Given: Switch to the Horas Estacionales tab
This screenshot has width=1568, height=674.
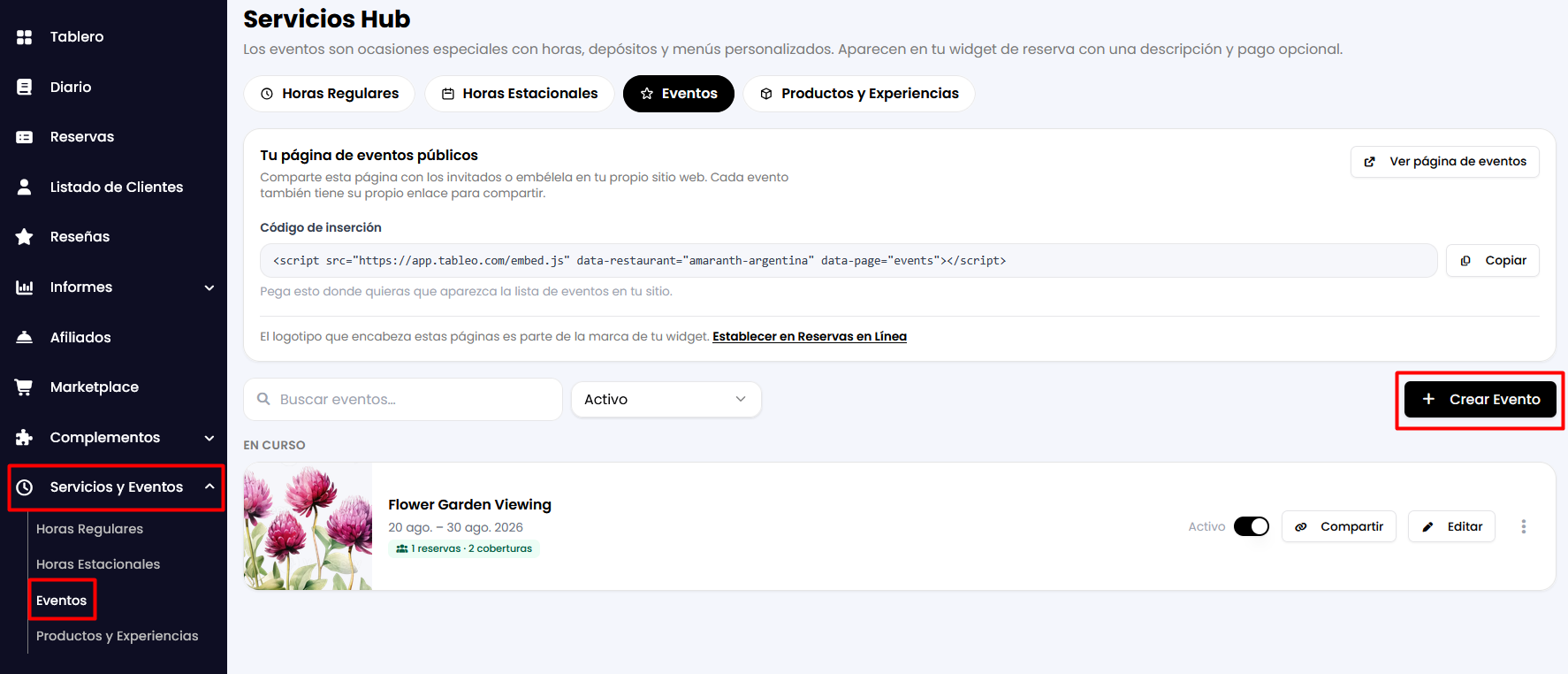Looking at the screenshot, I should (x=520, y=94).
